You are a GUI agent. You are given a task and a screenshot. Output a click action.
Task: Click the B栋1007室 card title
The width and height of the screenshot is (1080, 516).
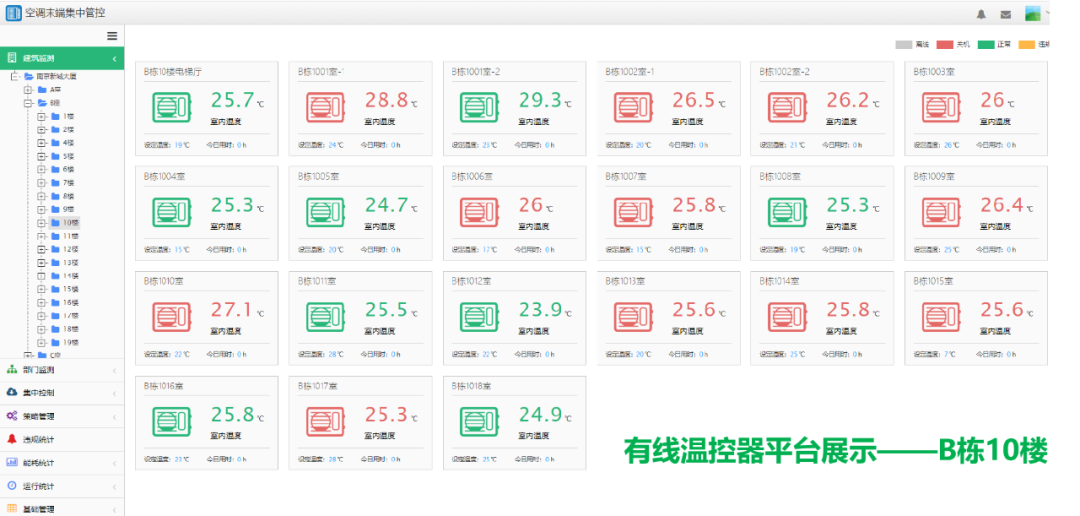[x=626, y=177]
